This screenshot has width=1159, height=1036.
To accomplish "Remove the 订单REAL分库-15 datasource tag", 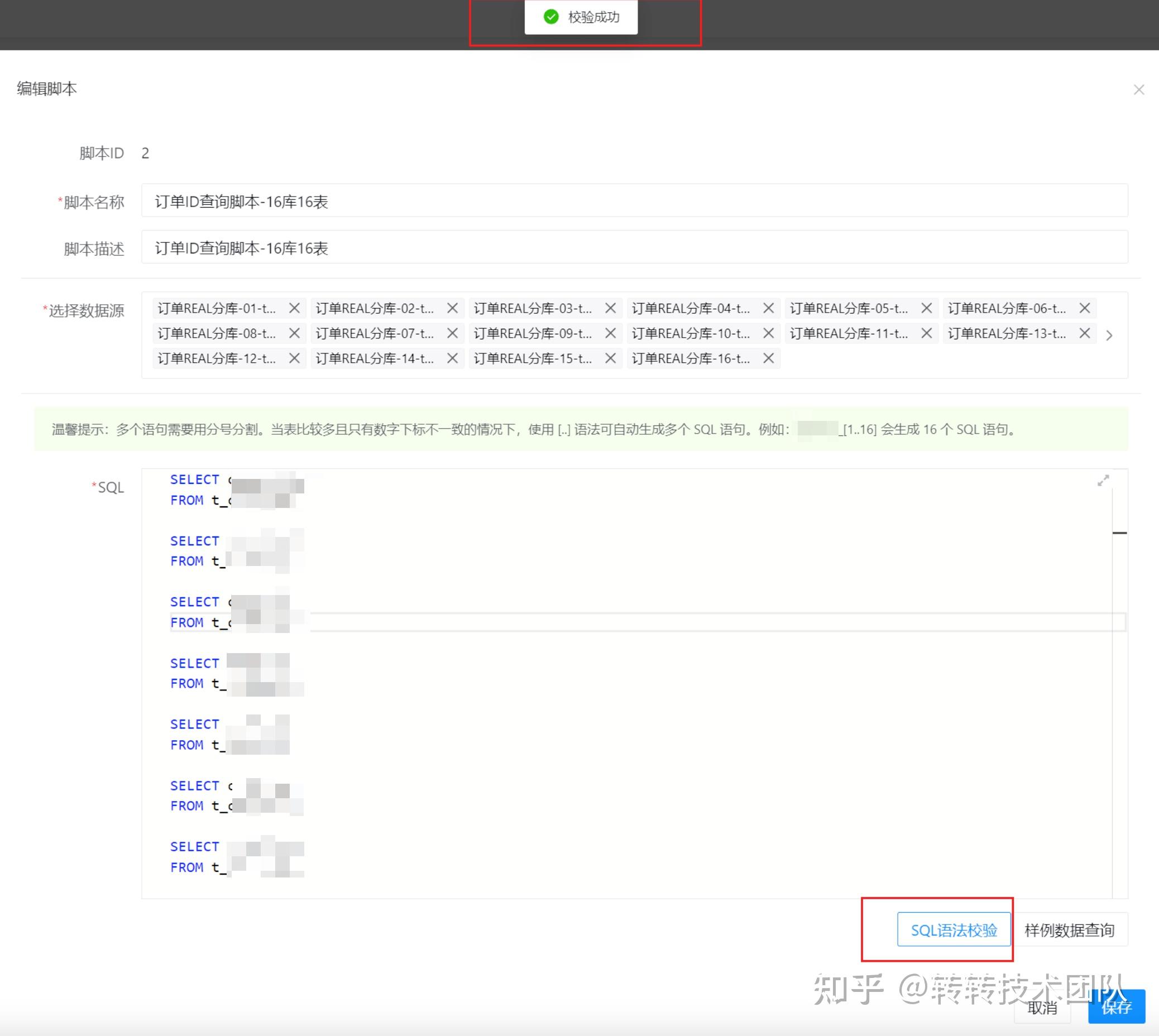I will click(610, 358).
